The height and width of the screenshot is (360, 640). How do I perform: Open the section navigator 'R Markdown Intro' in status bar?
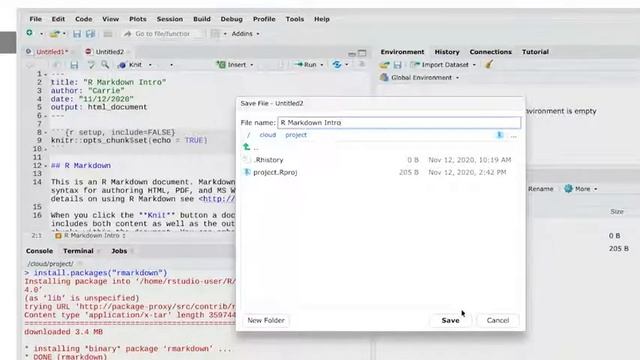90,236
